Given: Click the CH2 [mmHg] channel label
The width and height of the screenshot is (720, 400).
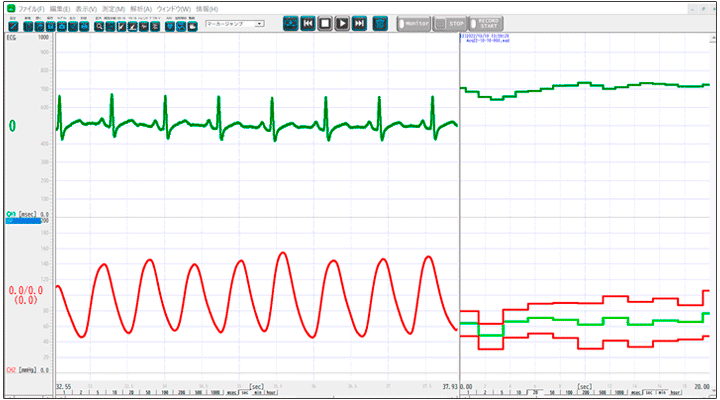Looking at the screenshot, I should pos(22,370).
